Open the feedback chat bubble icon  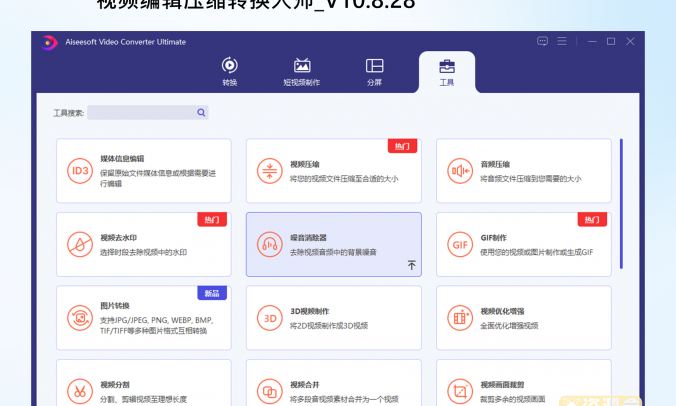pos(542,41)
